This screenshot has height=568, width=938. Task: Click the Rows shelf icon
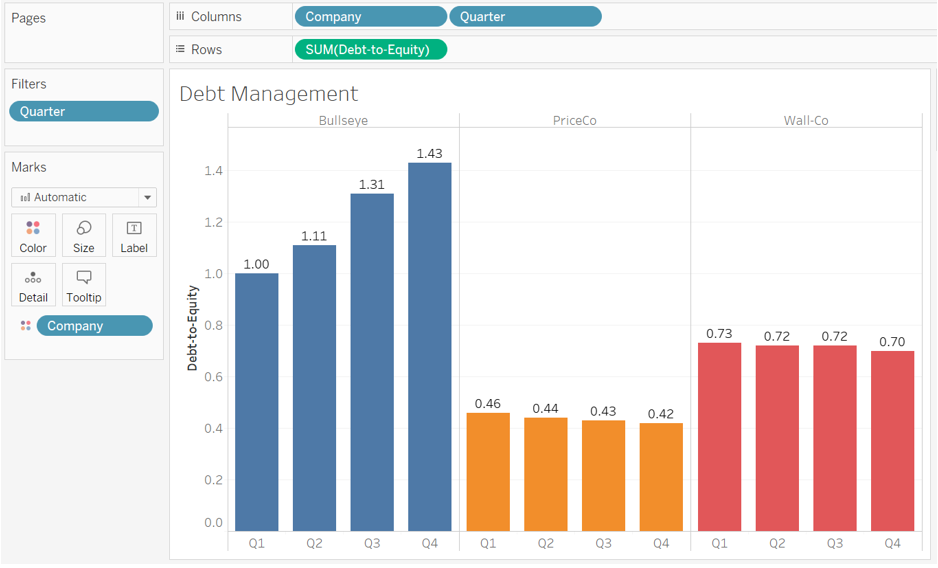(x=180, y=49)
